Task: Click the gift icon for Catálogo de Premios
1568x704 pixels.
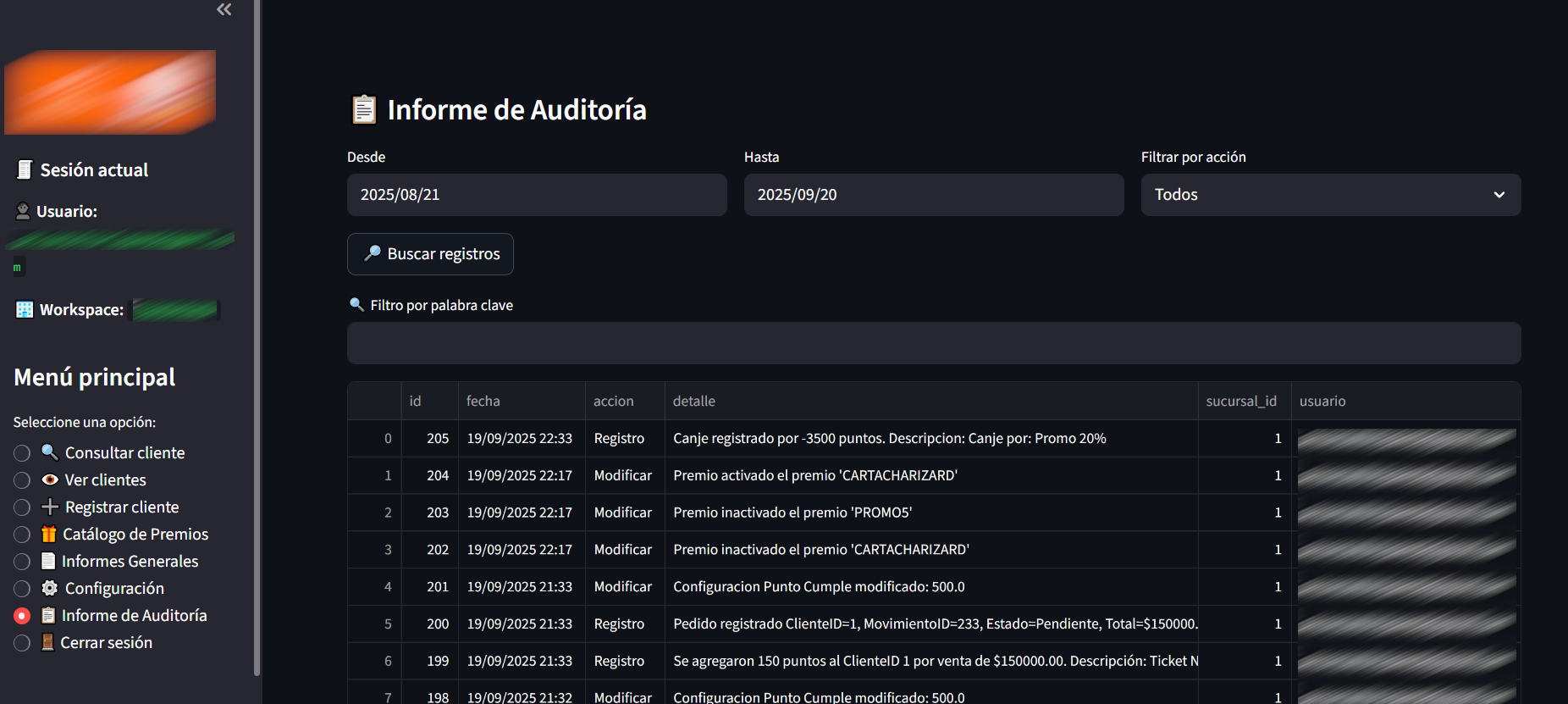Action: (49, 534)
